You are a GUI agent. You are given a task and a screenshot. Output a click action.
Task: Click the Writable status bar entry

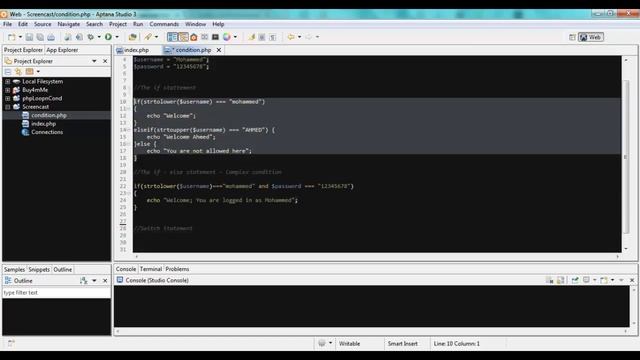tap(349, 344)
